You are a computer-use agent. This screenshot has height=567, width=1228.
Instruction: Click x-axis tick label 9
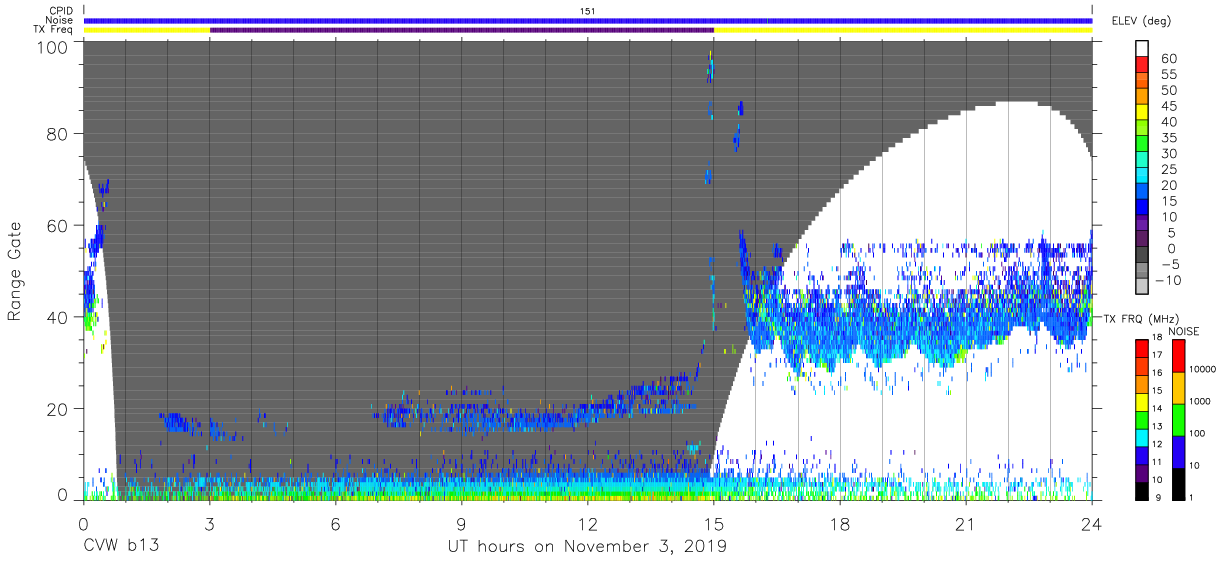click(461, 523)
